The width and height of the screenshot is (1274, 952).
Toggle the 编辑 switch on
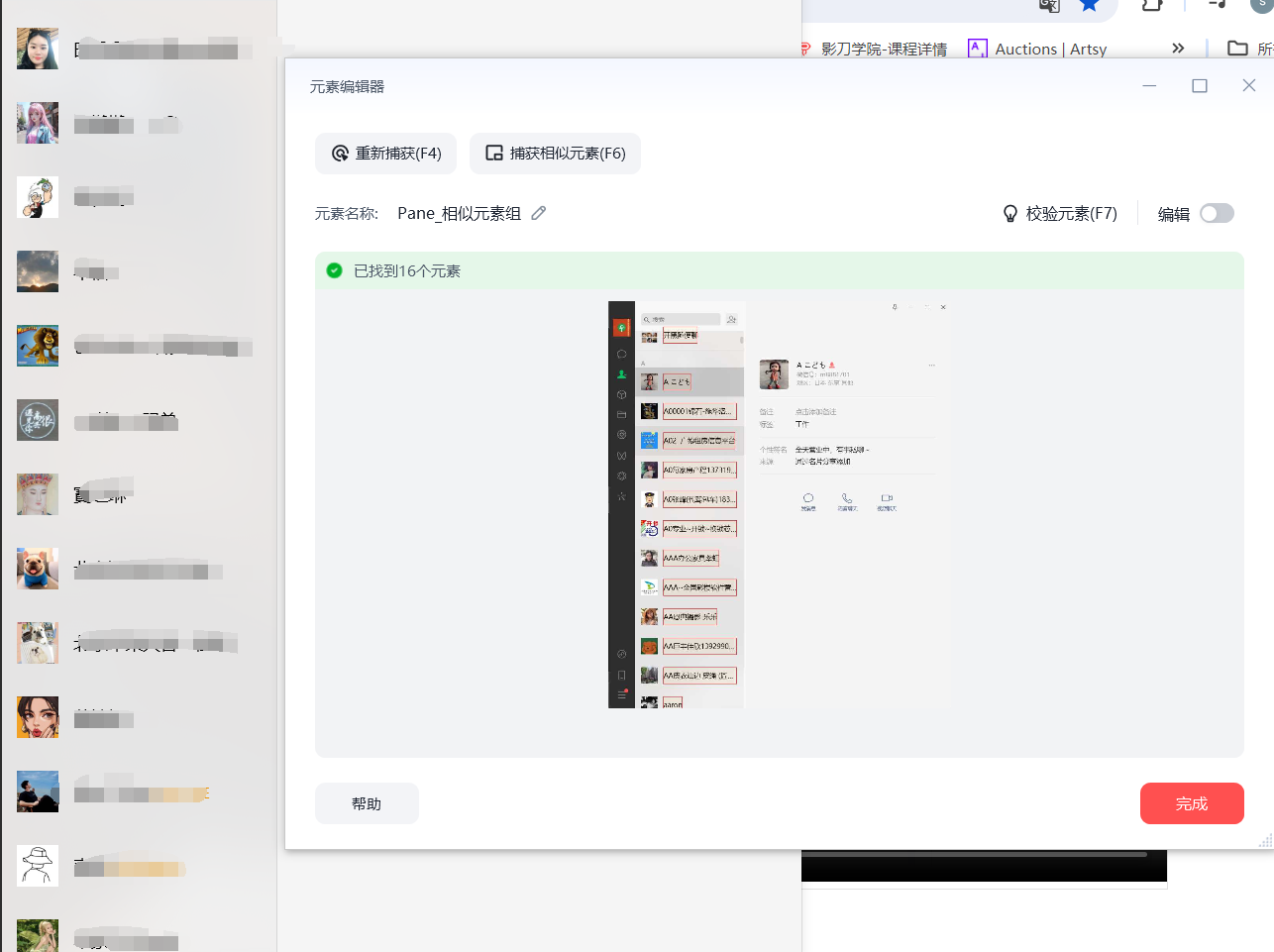point(1217,213)
